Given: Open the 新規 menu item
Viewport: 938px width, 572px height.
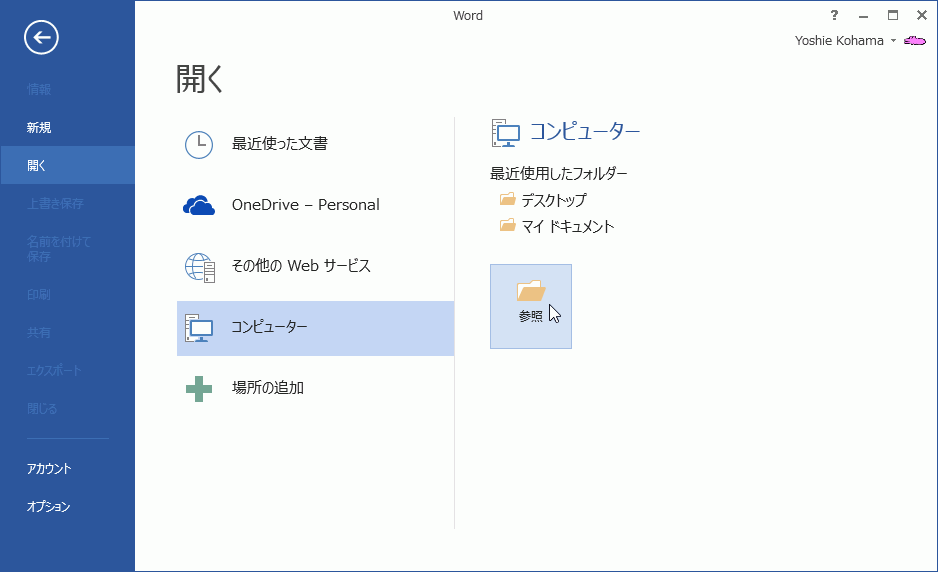Looking at the screenshot, I should coord(39,127).
